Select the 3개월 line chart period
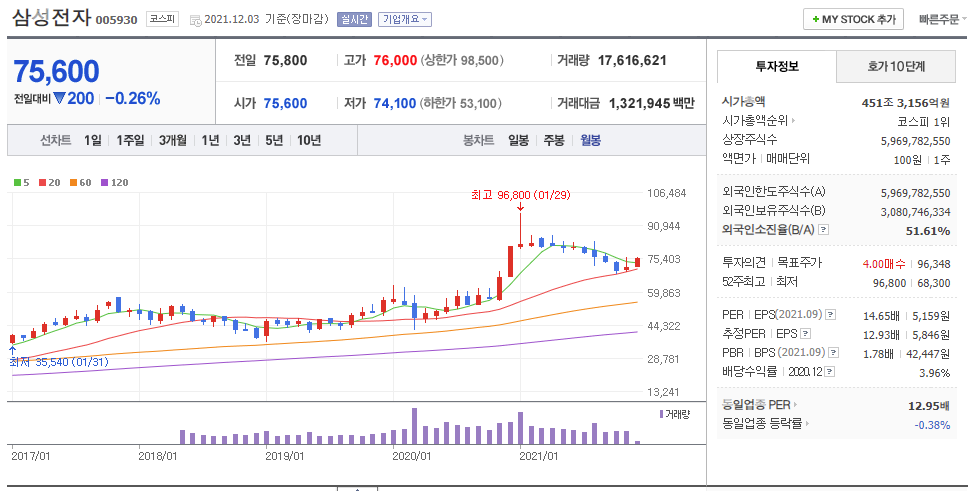Image resolution: width=970 pixels, height=491 pixels. pos(173,140)
